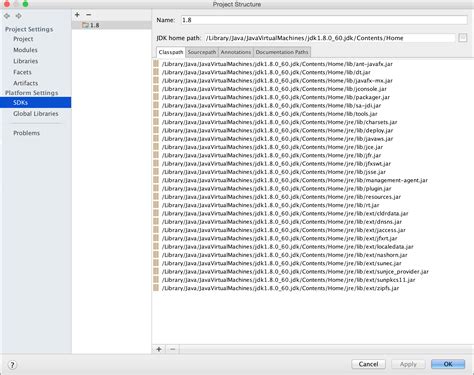The height and width of the screenshot is (375, 474).
Task: Select the localedata.jar classpath entry
Action: (x=288, y=247)
